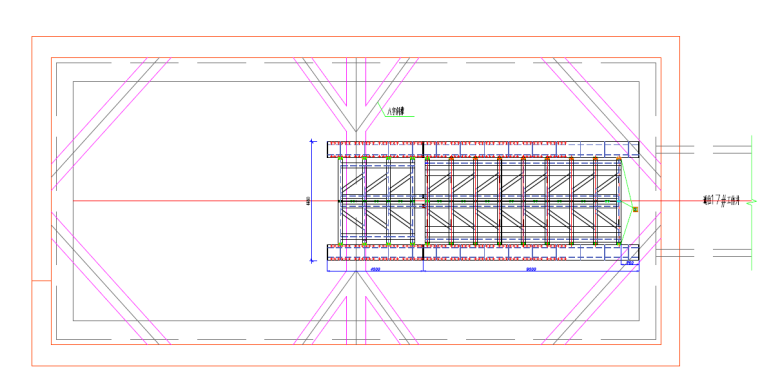
Task: Select the lower blue arrowhead of the vertical dimension line
Action: tap(313, 261)
